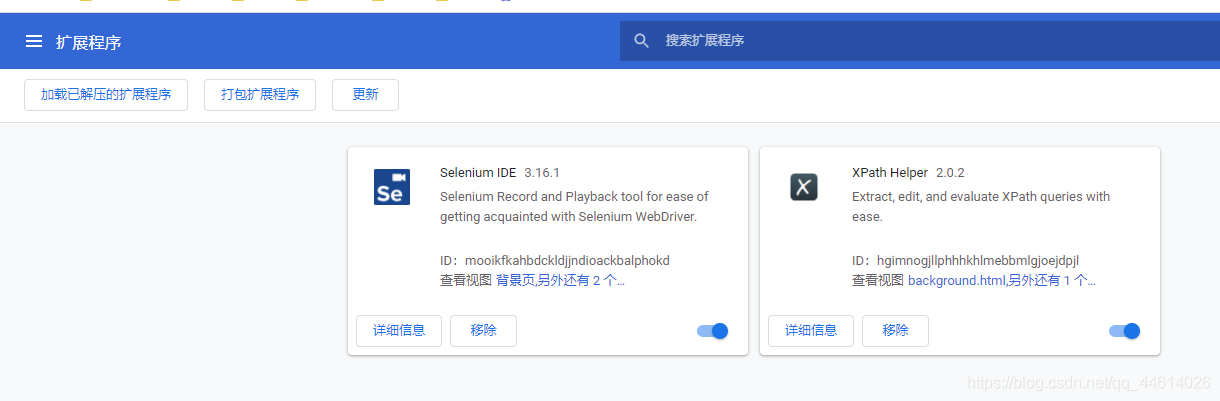Click the 更新 button

[x=365, y=95]
